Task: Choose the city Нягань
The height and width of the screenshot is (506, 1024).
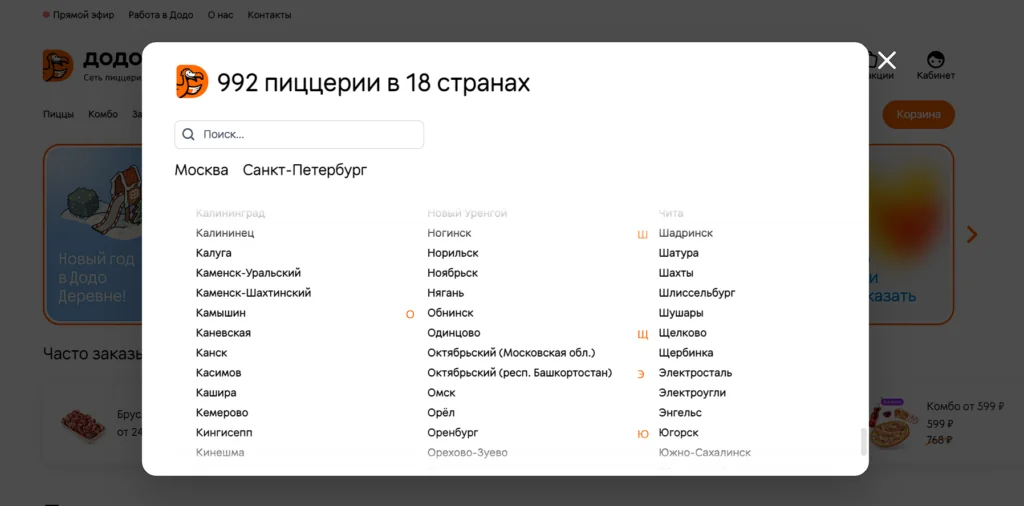Action: (x=446, y=293)
